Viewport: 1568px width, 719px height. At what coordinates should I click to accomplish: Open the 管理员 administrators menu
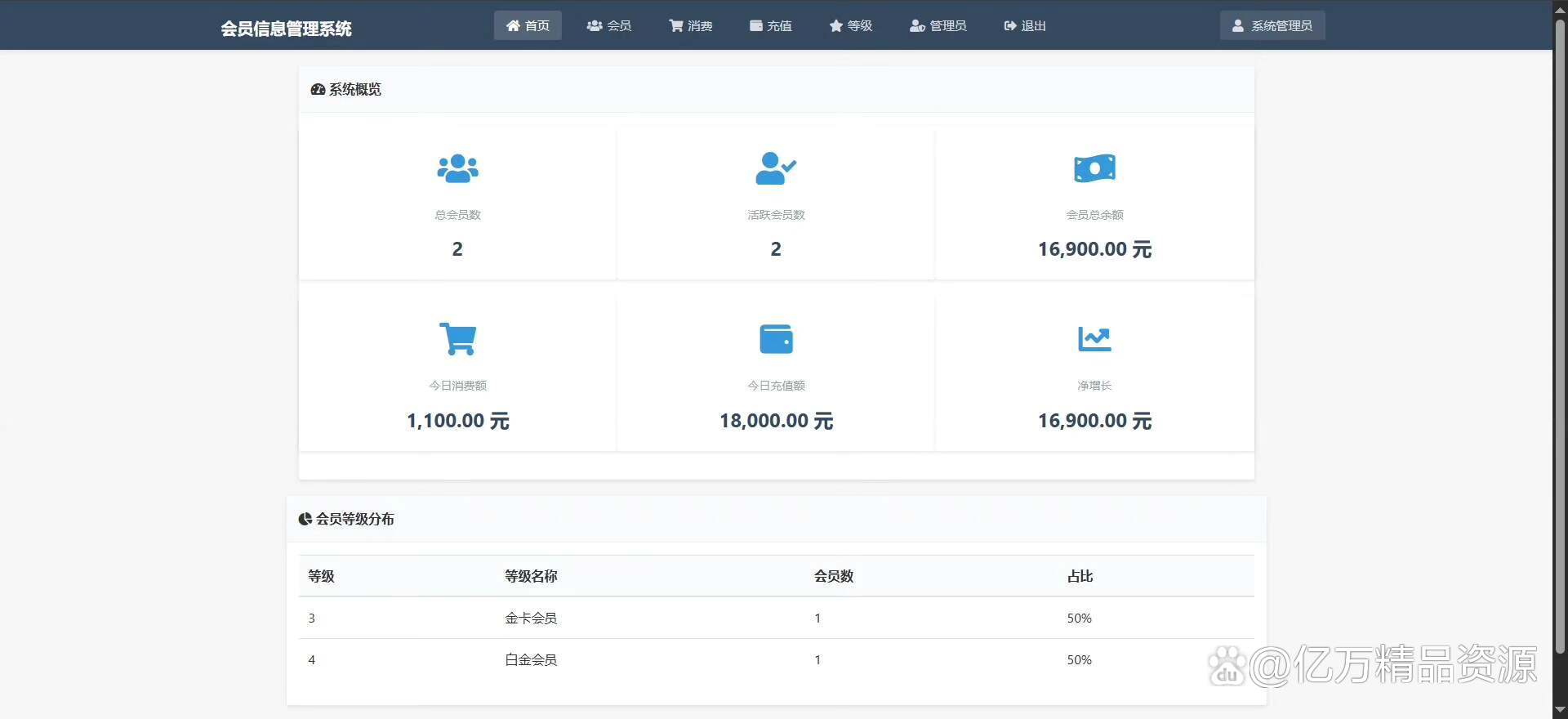[x=938, y=25]
